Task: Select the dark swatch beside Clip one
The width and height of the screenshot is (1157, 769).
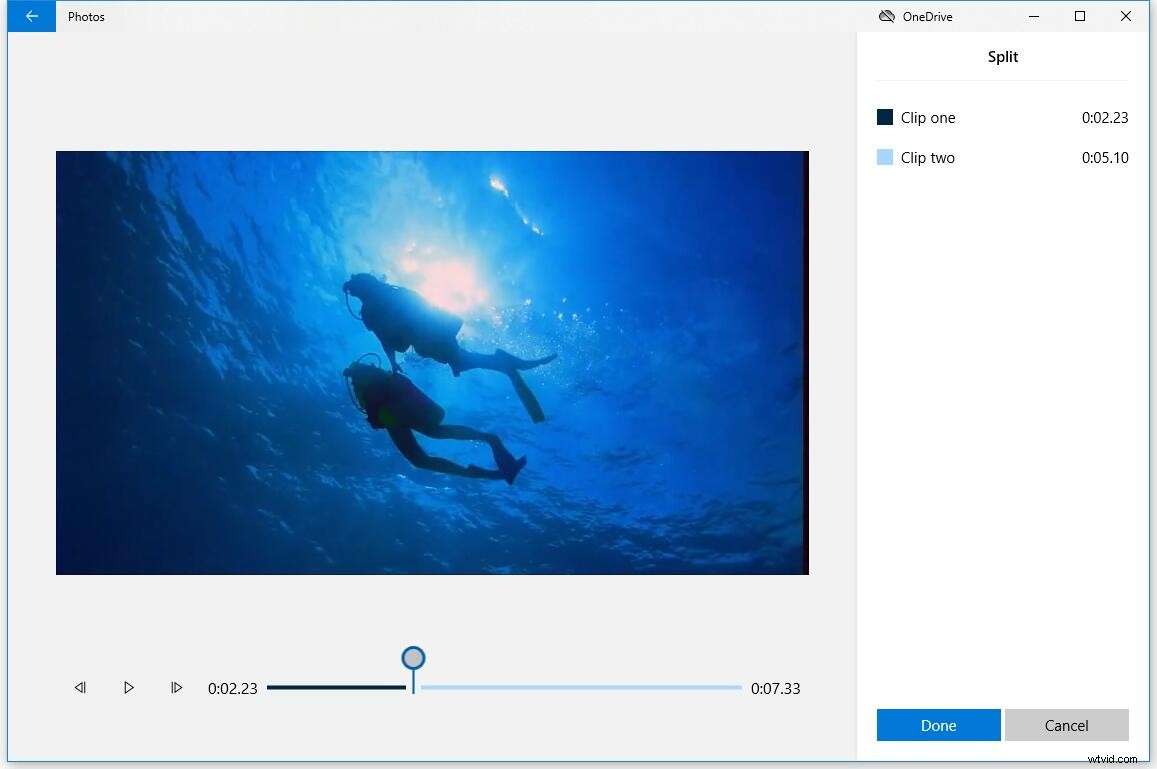Action: point(884,117)
